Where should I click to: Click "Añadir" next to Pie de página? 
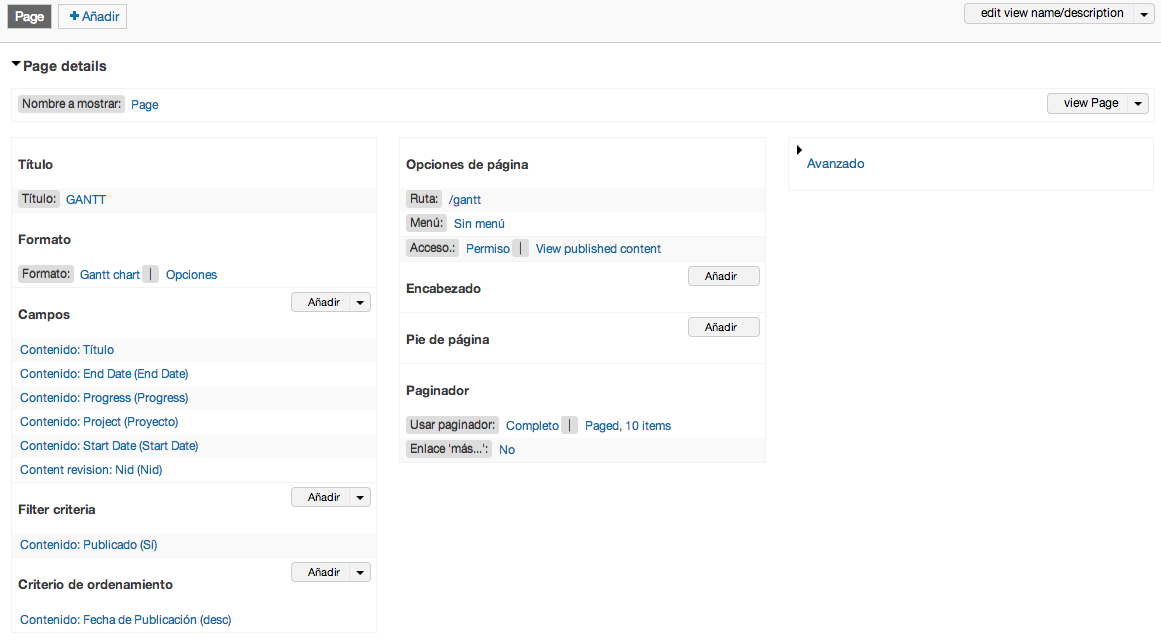tap(723, 326)
